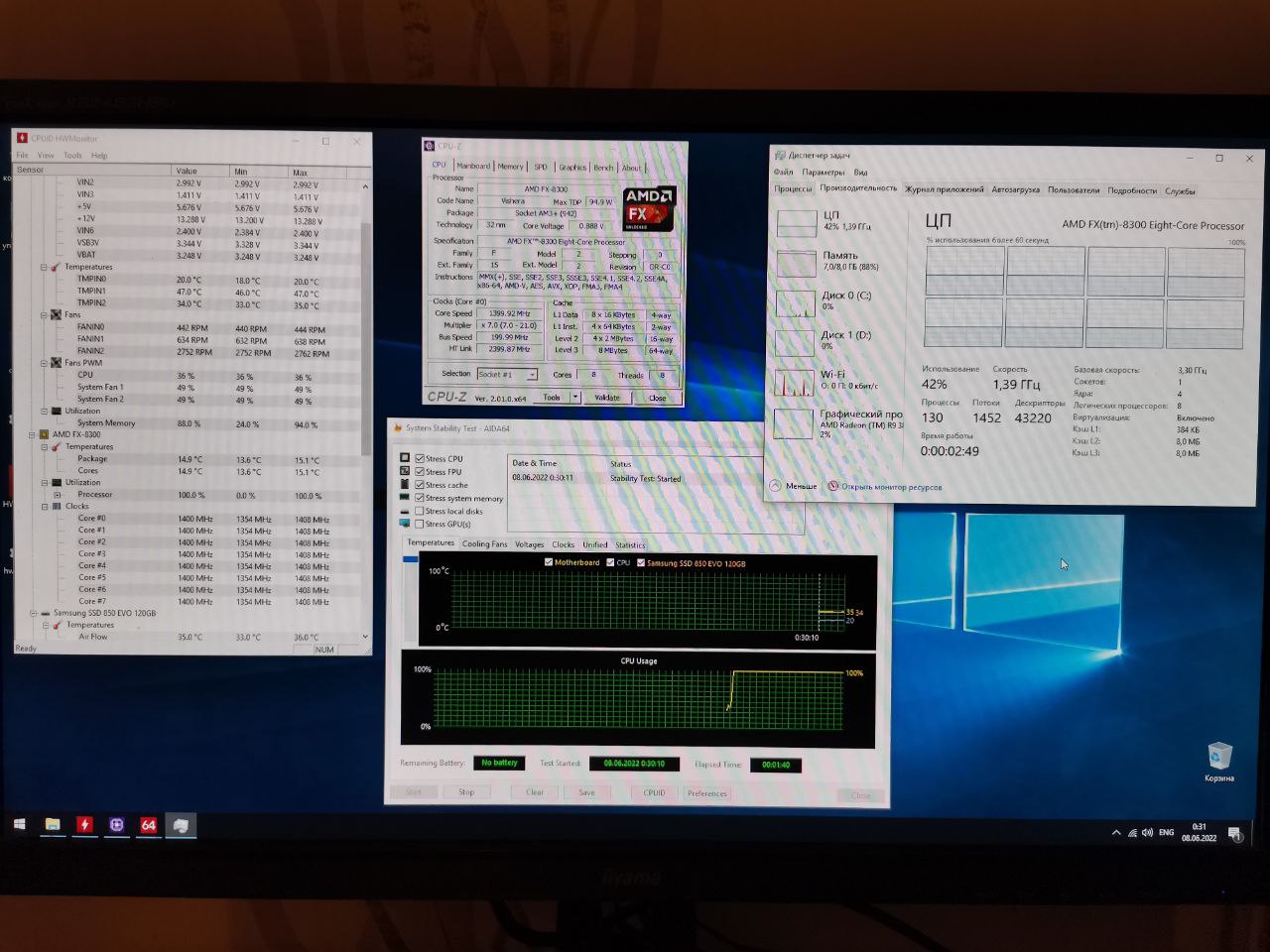Click the Stress local disks drive icon

pyautogui.click(x=405, y=511)
